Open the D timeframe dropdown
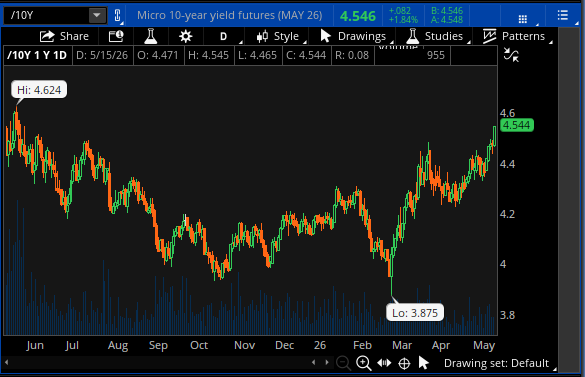585x377 pixels. tap(224, 36)
